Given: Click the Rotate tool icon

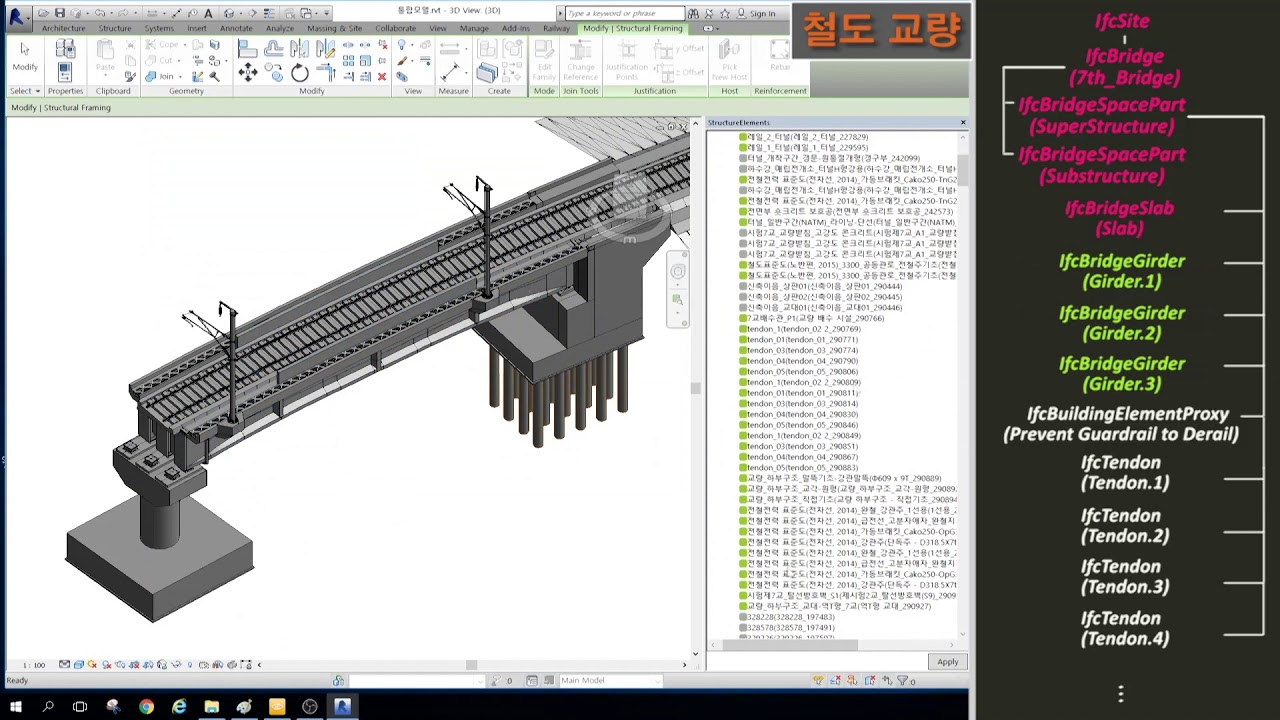Looking at the screenshot, I should [x=300, y=73].
